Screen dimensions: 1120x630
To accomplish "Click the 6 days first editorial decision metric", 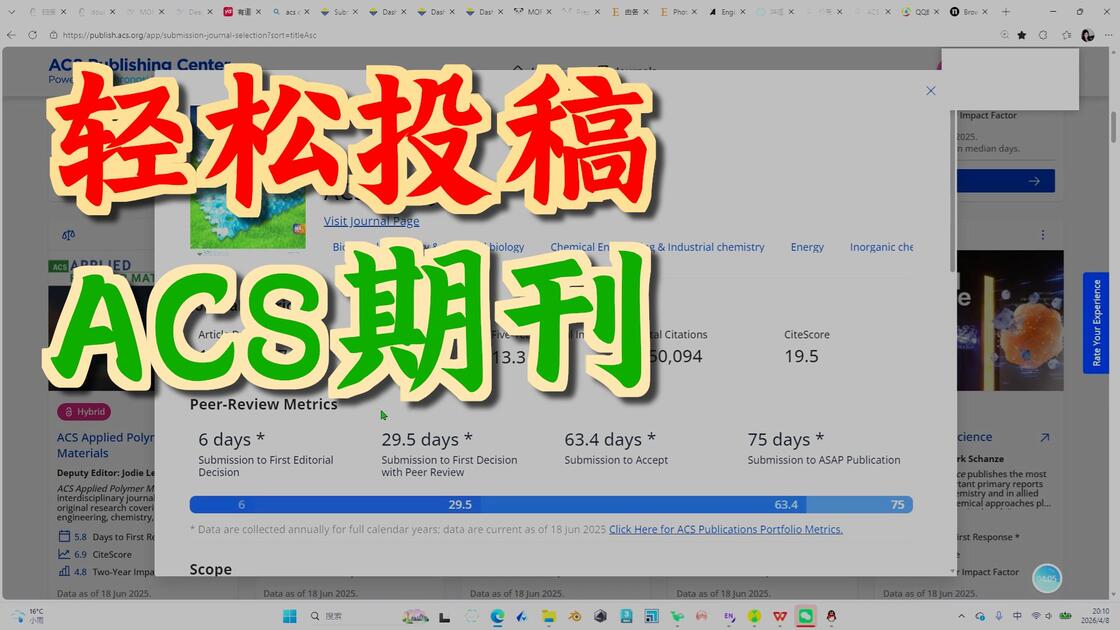I will pyautogui.click(x=266, y=454).
